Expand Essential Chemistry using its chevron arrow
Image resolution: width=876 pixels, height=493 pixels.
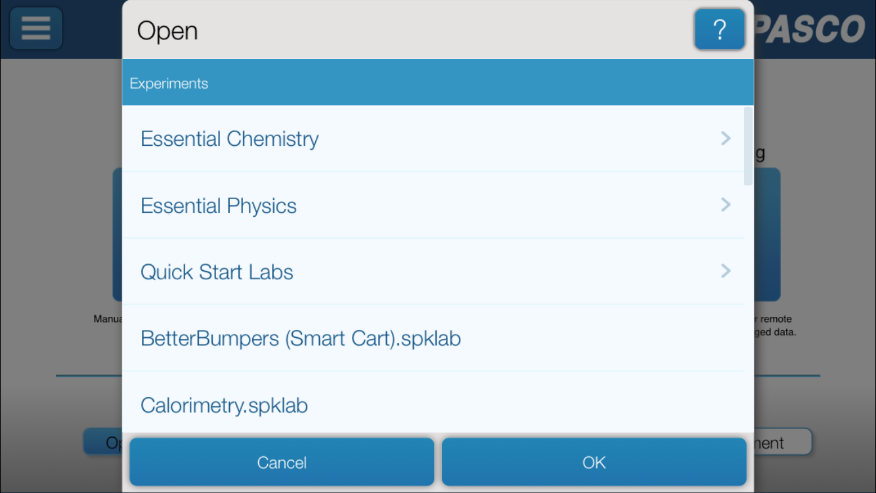tap(725, 138)
